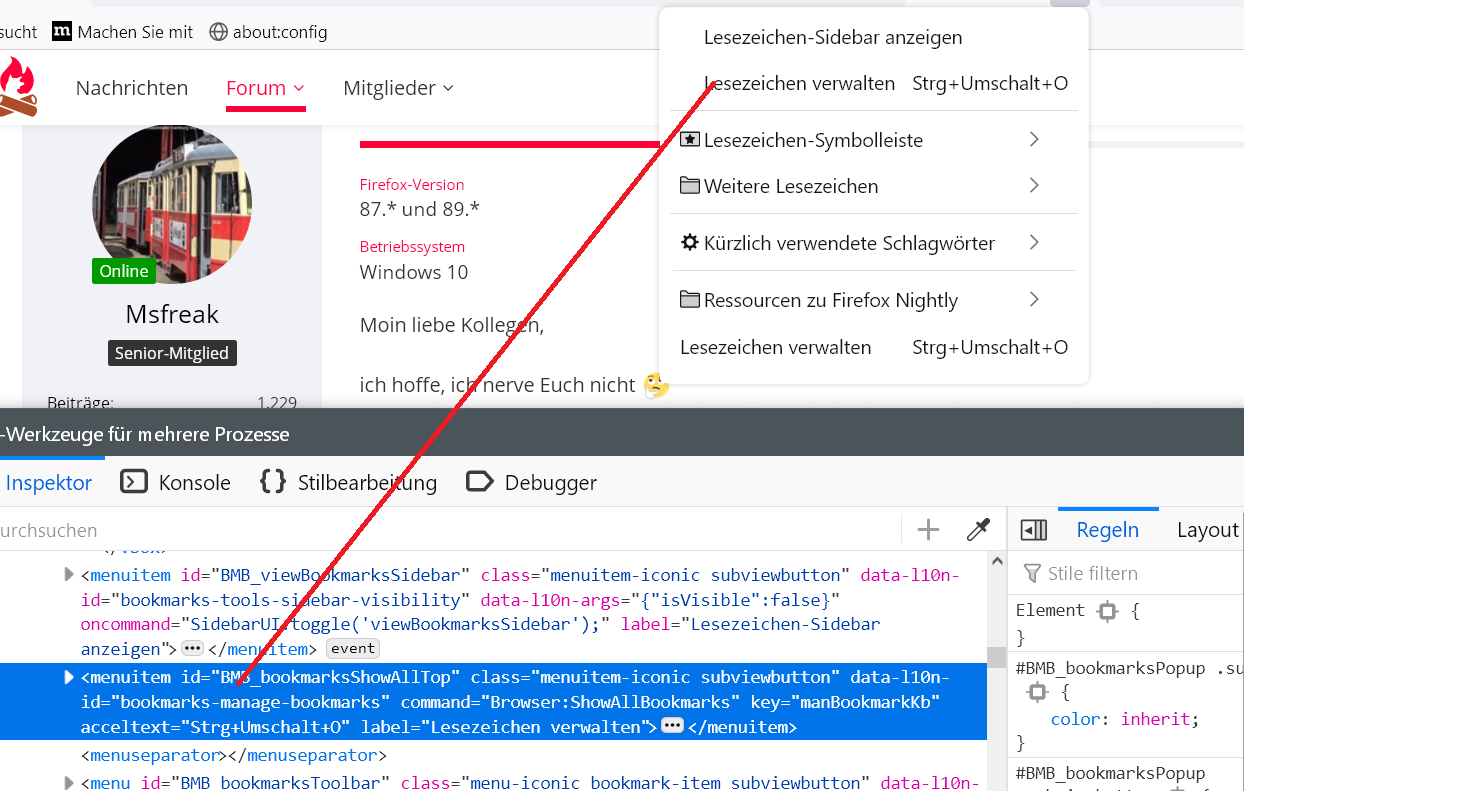Click the thinking emoji in the forum post
This screenshot has width=1457, height=791.
coord(656,385)
